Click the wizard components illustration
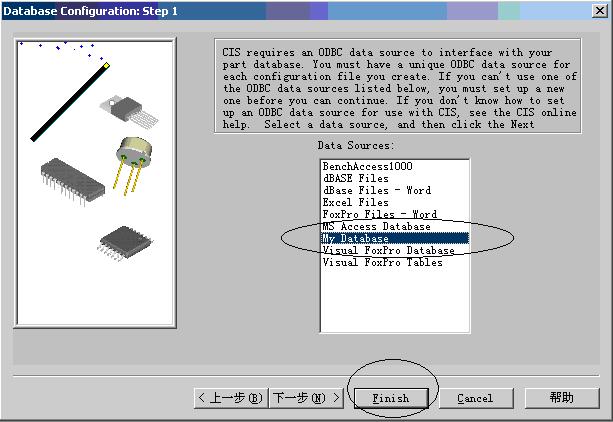This screenshot has width=613, height=422. [x=95, y=183]
